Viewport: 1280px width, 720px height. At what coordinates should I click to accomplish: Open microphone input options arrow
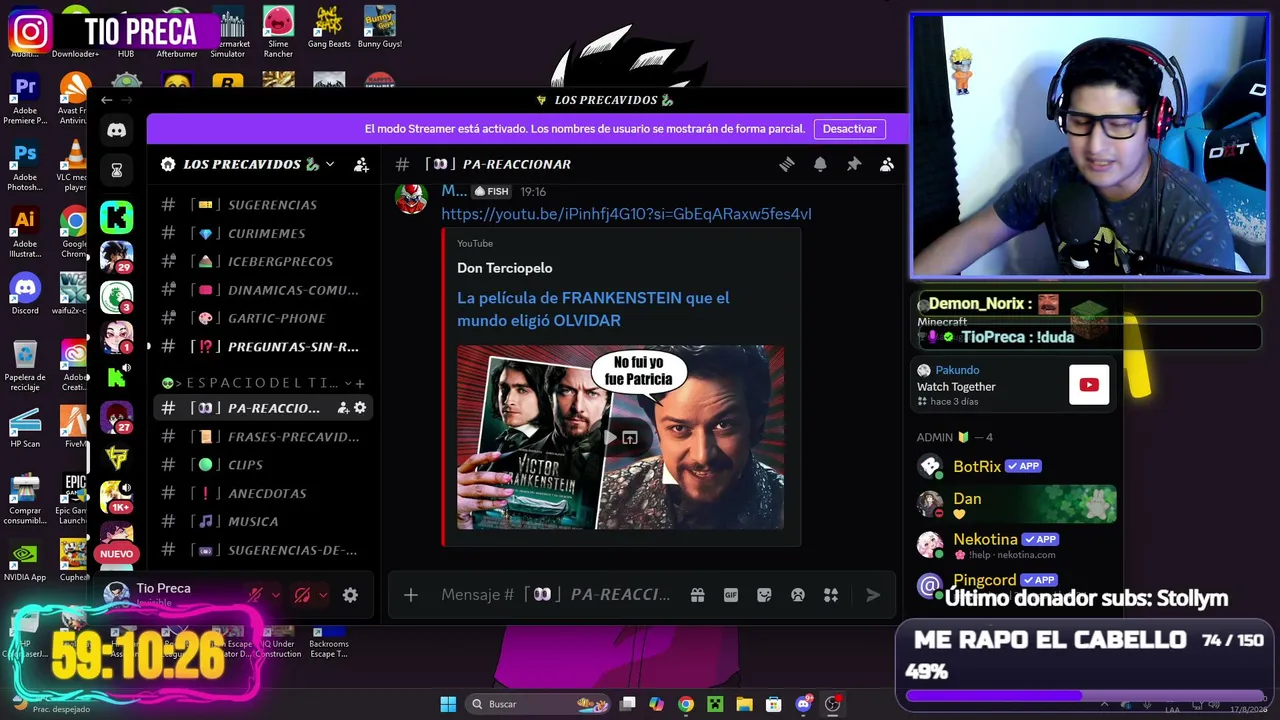(x=276, y=595)
